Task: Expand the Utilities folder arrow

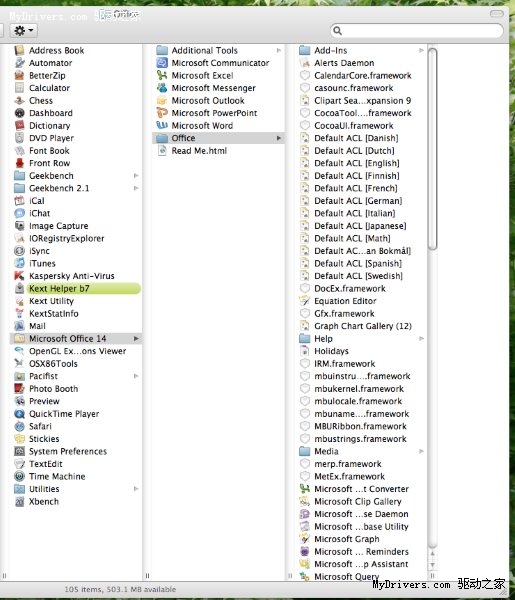Action: 136,489
